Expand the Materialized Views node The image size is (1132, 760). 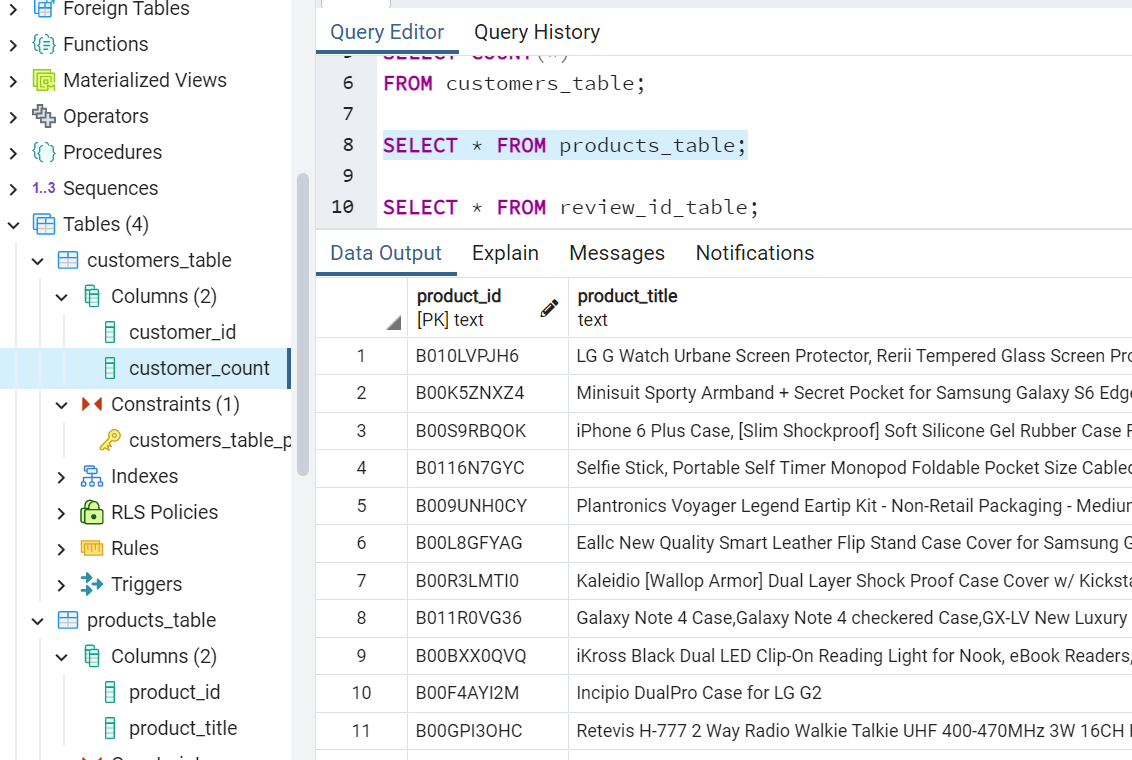(x=13, y=81)
